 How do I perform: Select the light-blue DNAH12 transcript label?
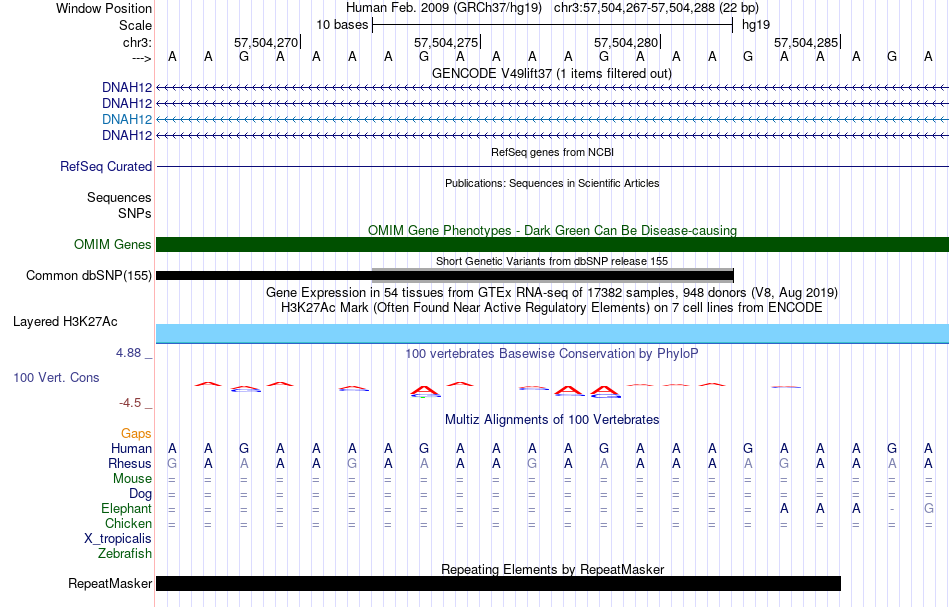coord(127,119)
